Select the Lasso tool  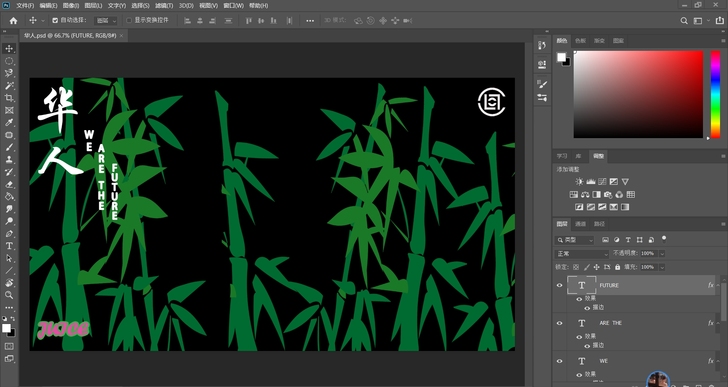9,73
